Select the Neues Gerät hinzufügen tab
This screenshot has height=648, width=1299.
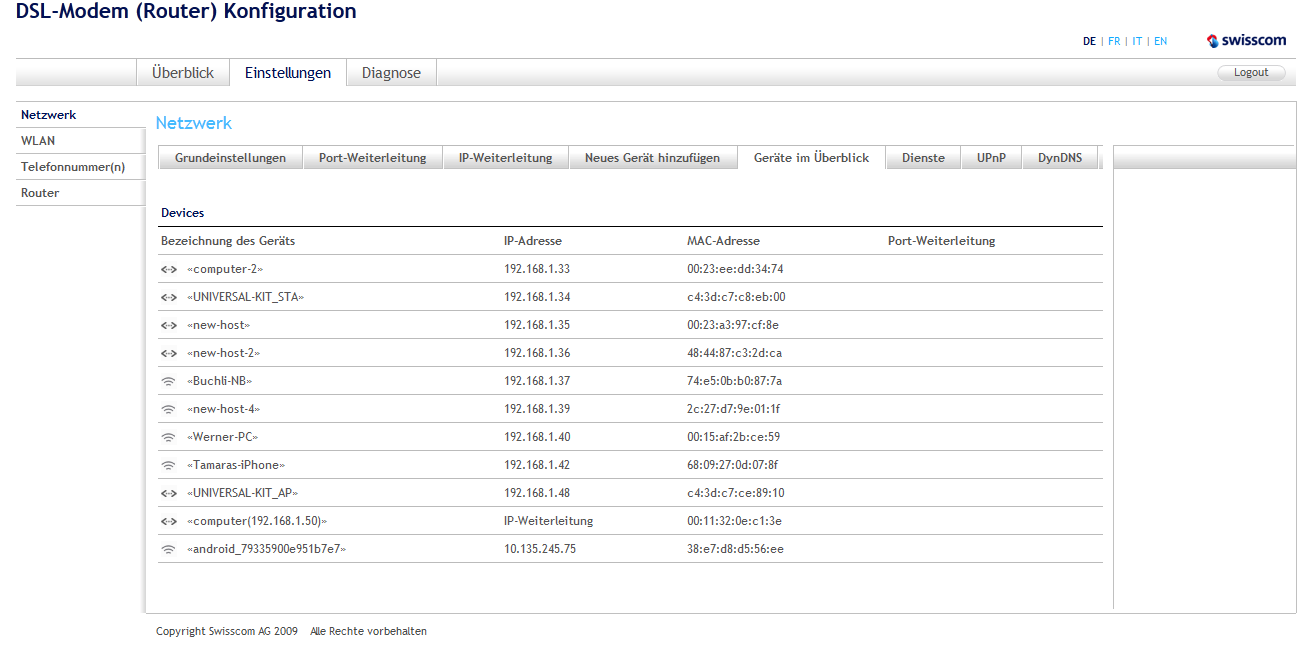point(652,158)
